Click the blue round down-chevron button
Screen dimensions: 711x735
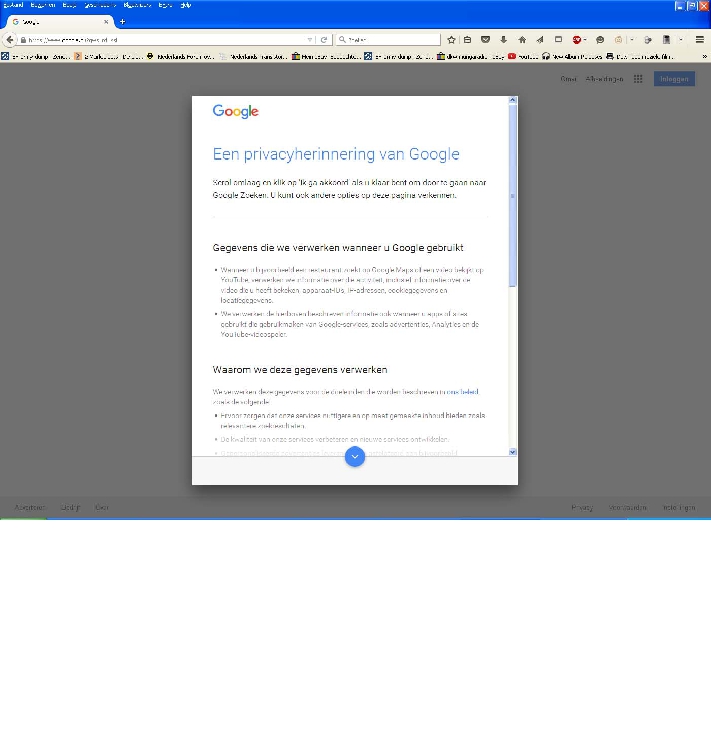click(355, 457)
